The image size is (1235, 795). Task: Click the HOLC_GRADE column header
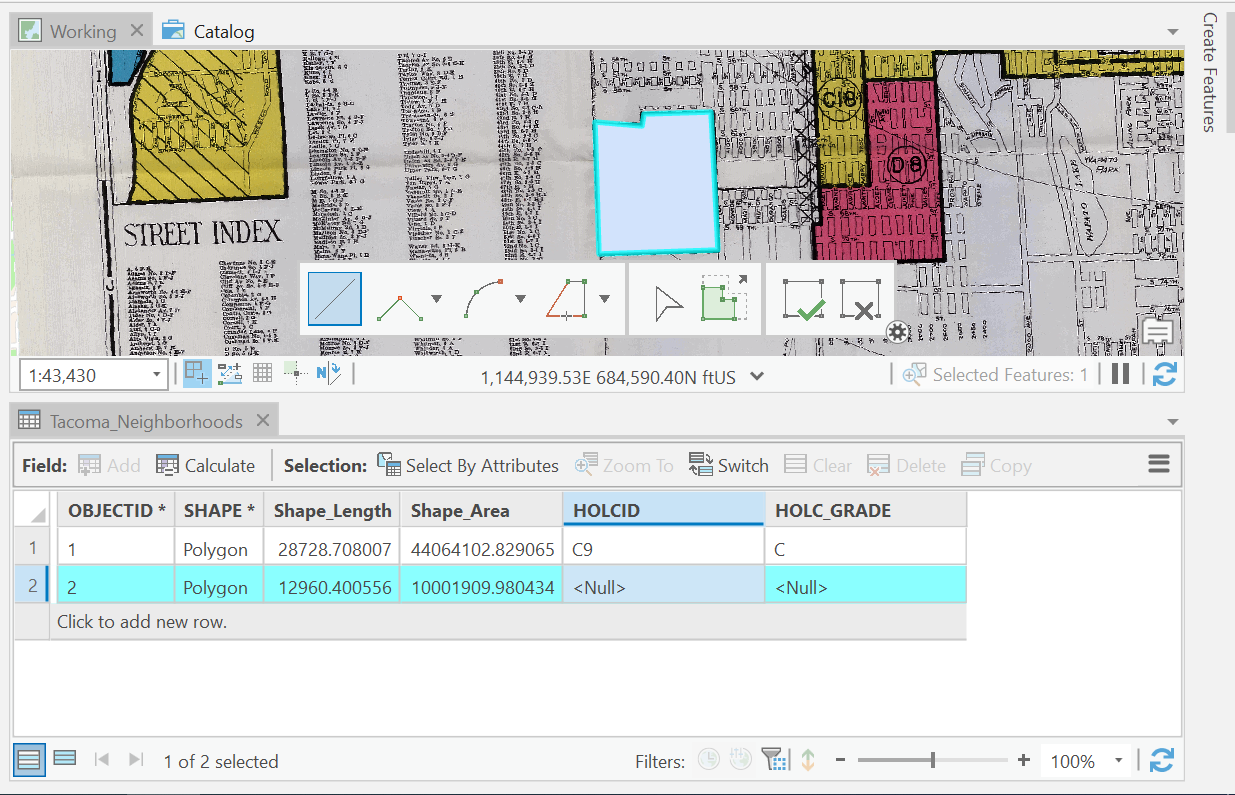click(x=866, y=510)
